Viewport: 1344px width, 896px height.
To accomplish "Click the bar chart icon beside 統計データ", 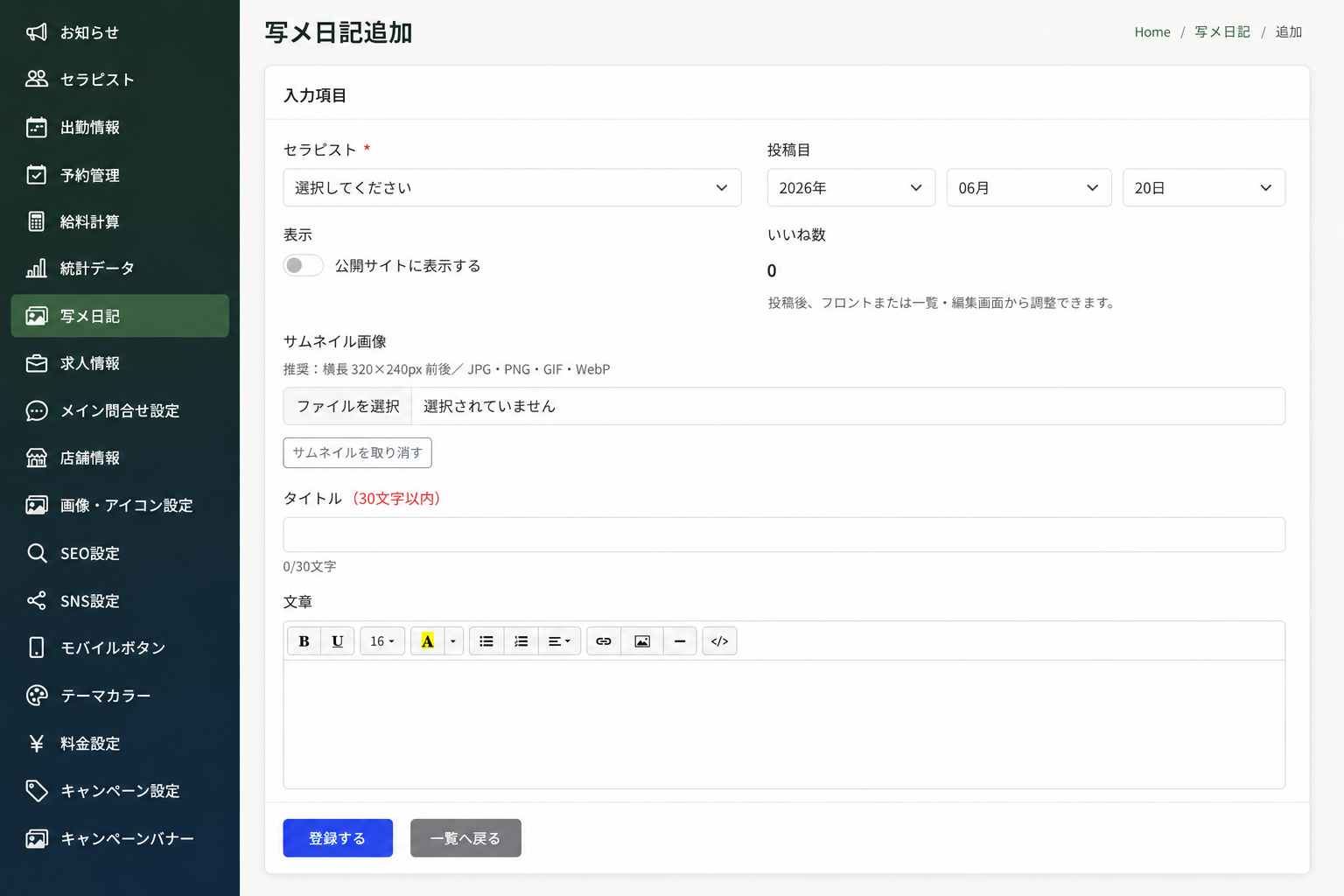I will [37, 269].
